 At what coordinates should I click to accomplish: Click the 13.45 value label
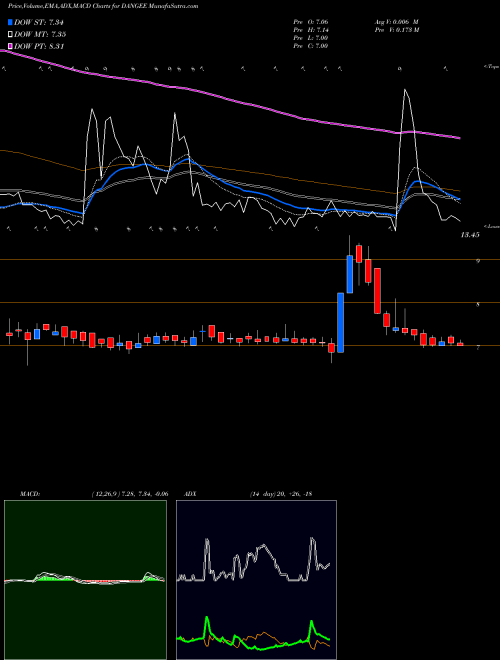[470, 235]
